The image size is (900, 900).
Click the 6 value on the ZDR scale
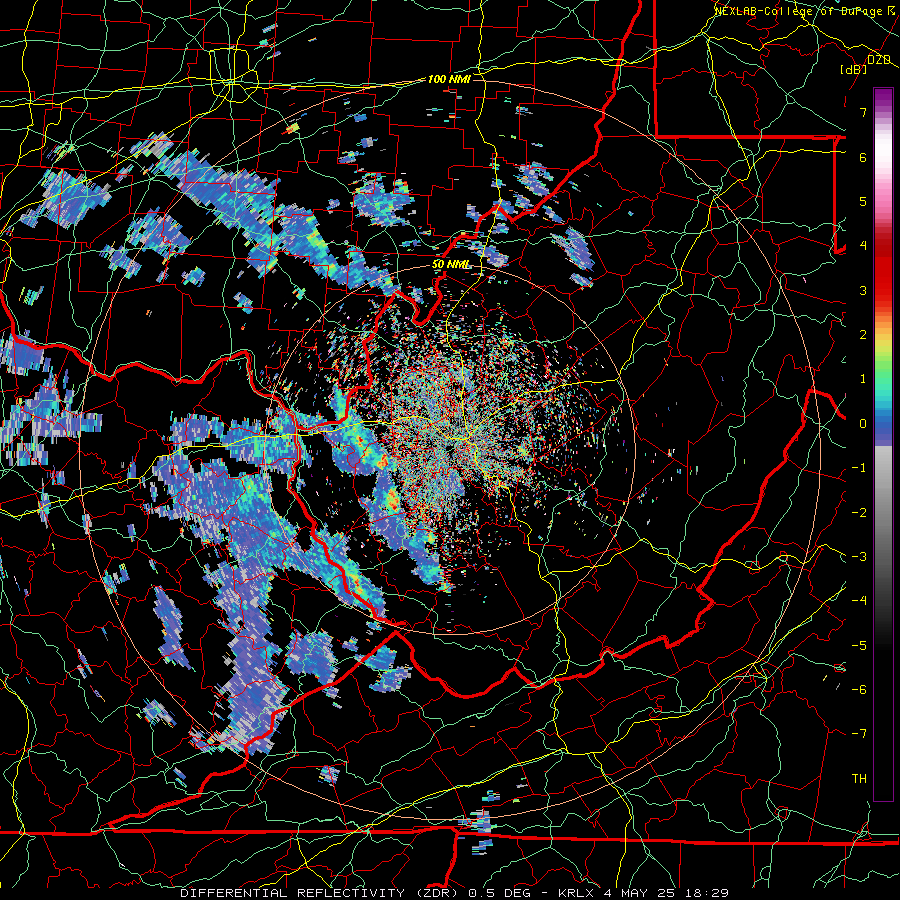tap(863, 157)
